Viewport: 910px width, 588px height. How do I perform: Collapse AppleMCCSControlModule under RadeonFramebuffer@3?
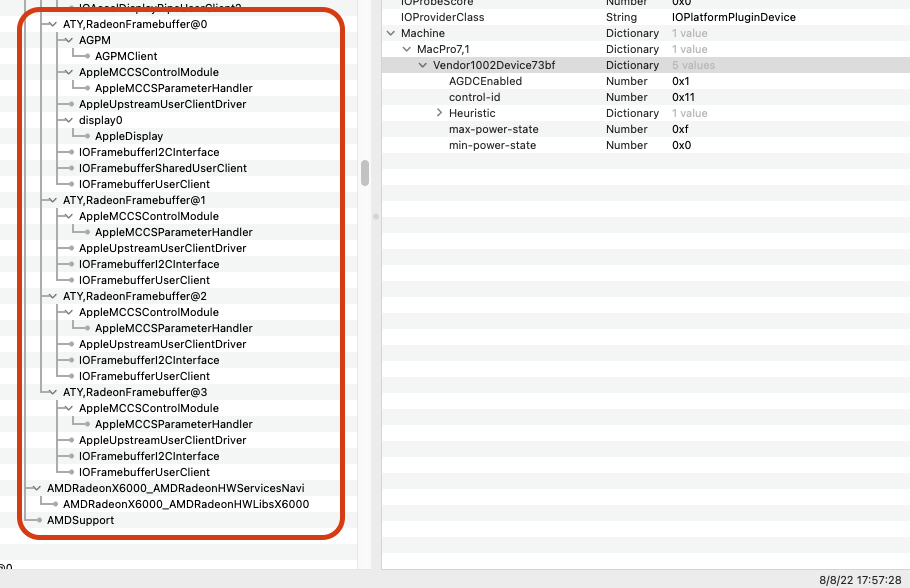(x=69, y=408)
